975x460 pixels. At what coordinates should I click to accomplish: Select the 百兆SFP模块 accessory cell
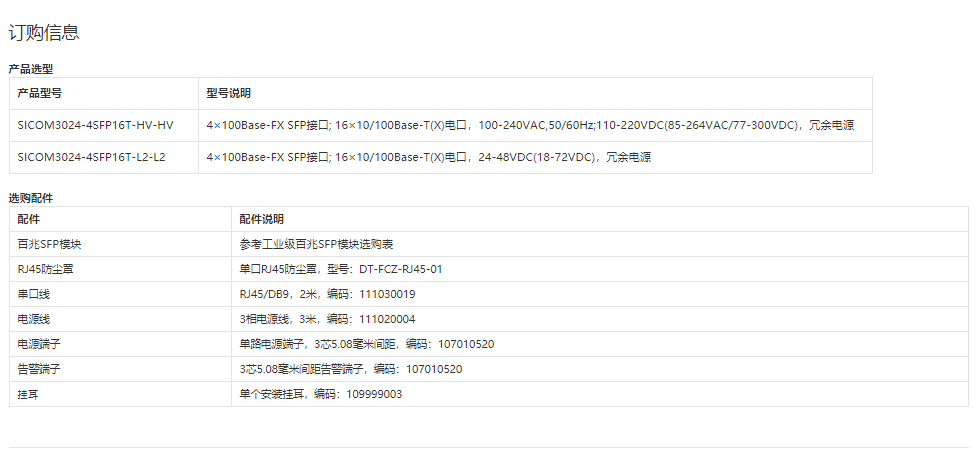click(x=49, y=244)
